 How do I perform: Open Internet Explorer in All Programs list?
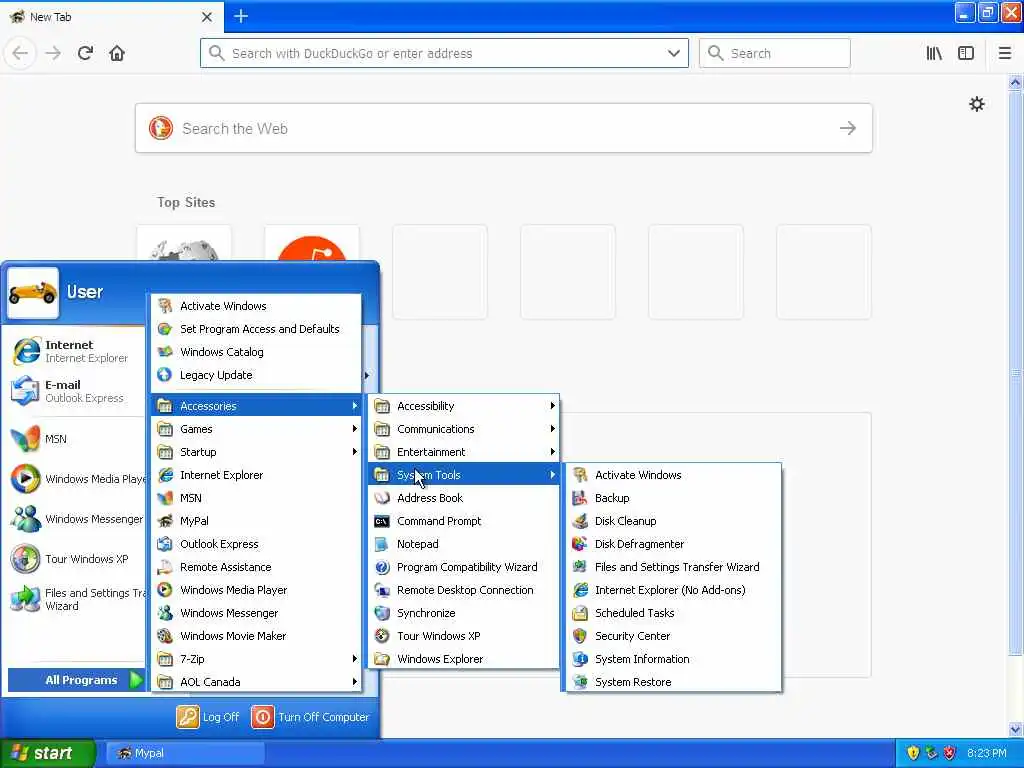(257, 475)
